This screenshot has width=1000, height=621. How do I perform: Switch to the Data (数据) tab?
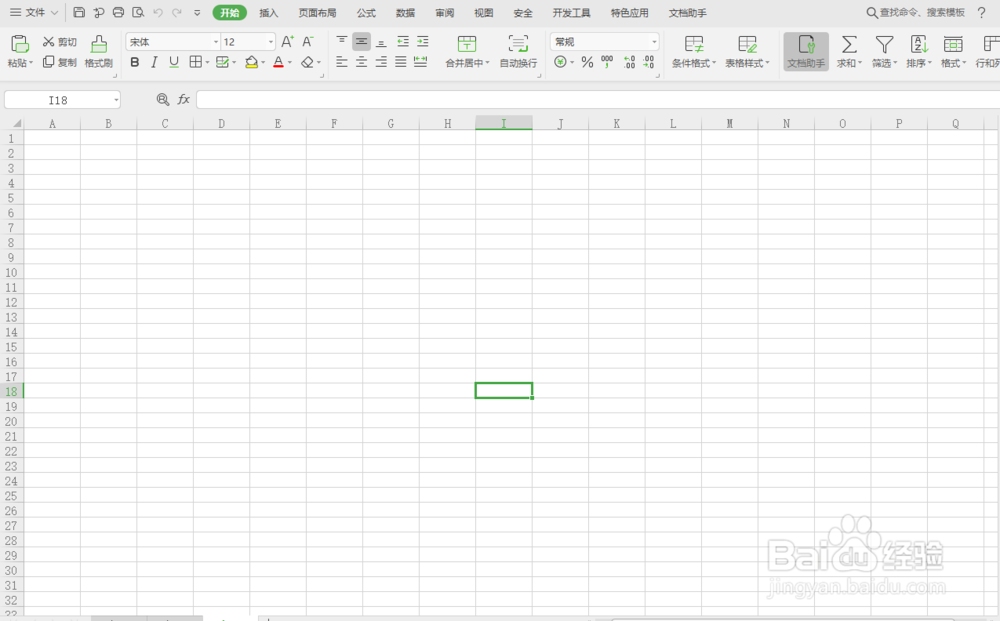(405, 13)
